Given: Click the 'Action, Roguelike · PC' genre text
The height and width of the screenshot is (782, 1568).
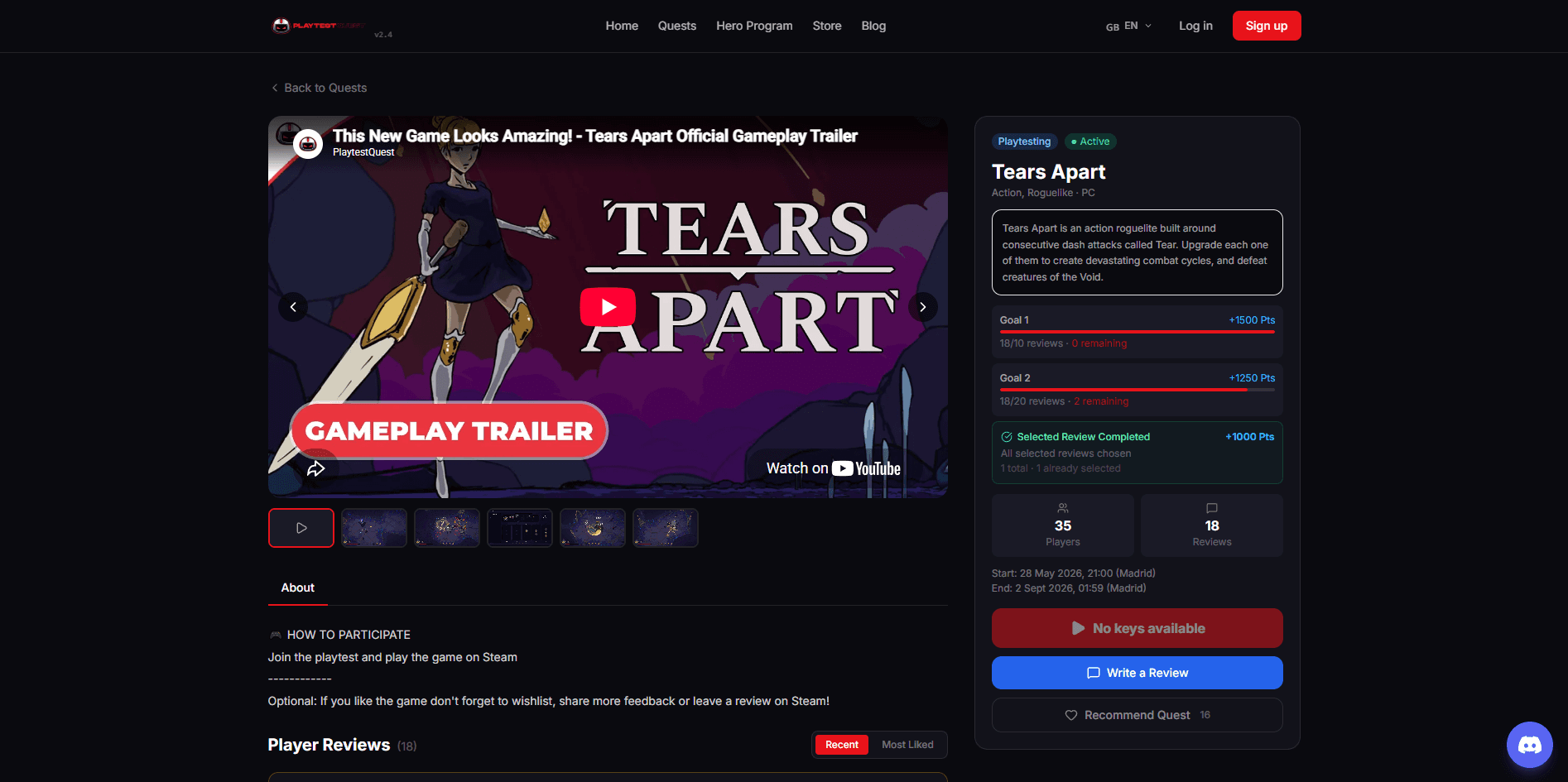Looking at the screenshot, I should click(1043, 193).
